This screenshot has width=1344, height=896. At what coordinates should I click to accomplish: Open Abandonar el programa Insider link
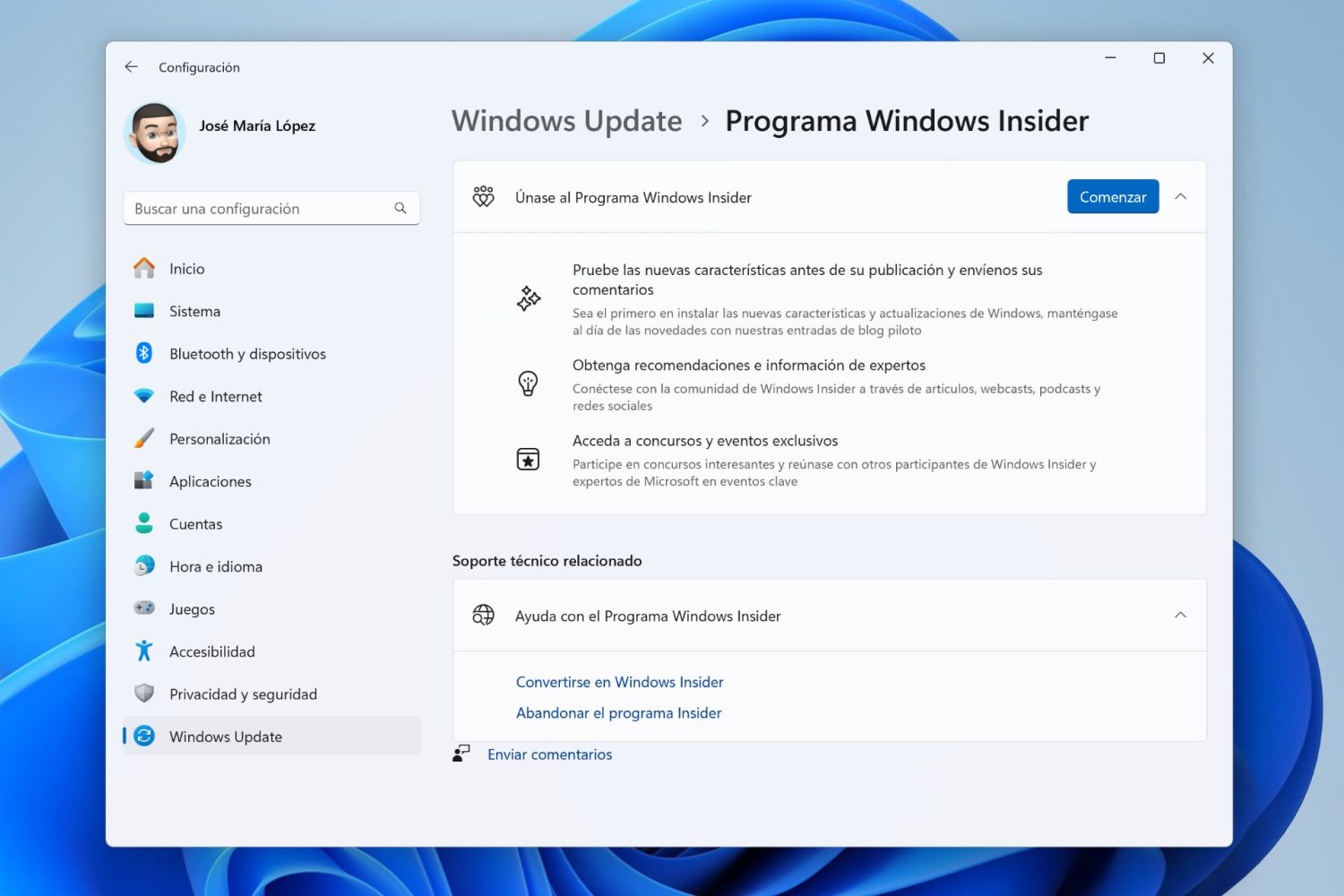coord(619,713)
